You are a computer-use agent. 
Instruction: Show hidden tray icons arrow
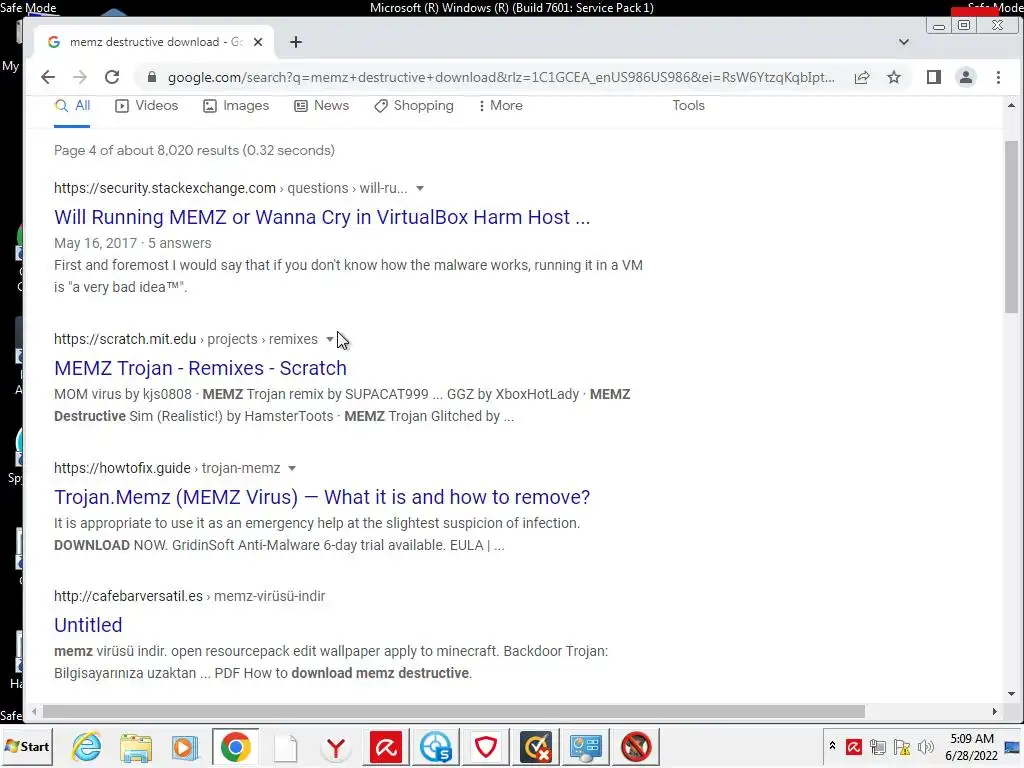click(832, 745)
